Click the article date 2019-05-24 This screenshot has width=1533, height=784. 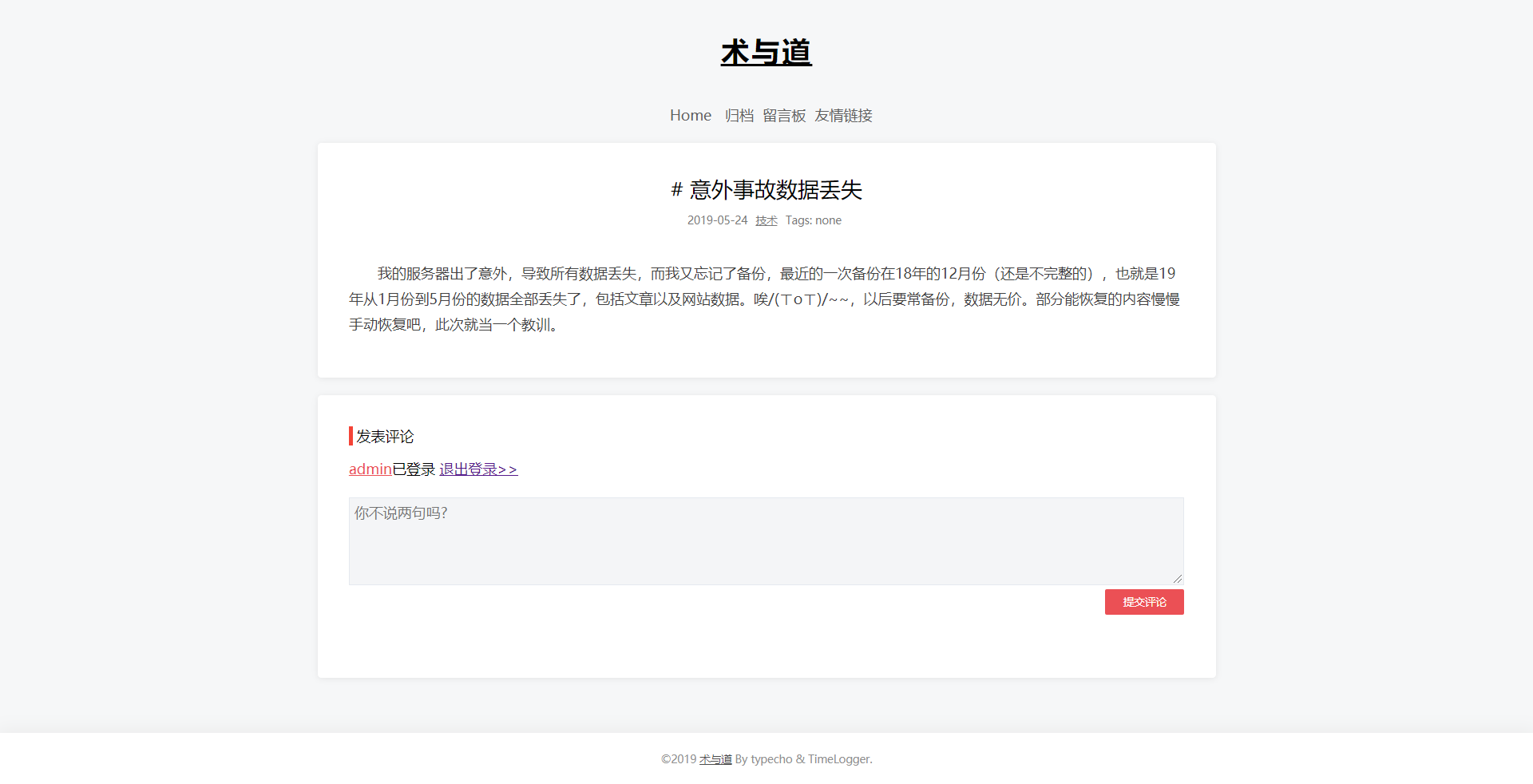click(717, 220)
